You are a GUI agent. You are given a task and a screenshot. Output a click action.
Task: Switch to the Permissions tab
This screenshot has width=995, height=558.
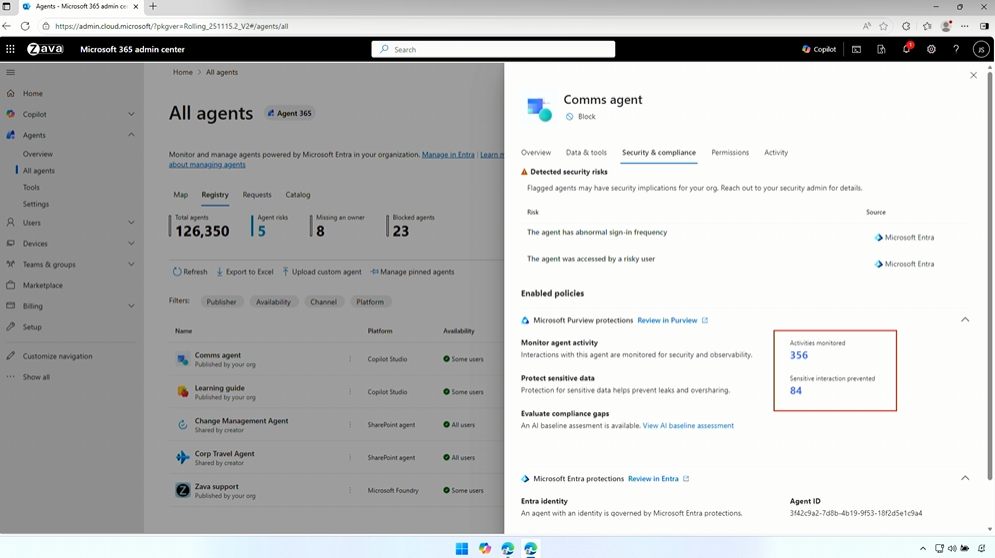coord(730,152)
